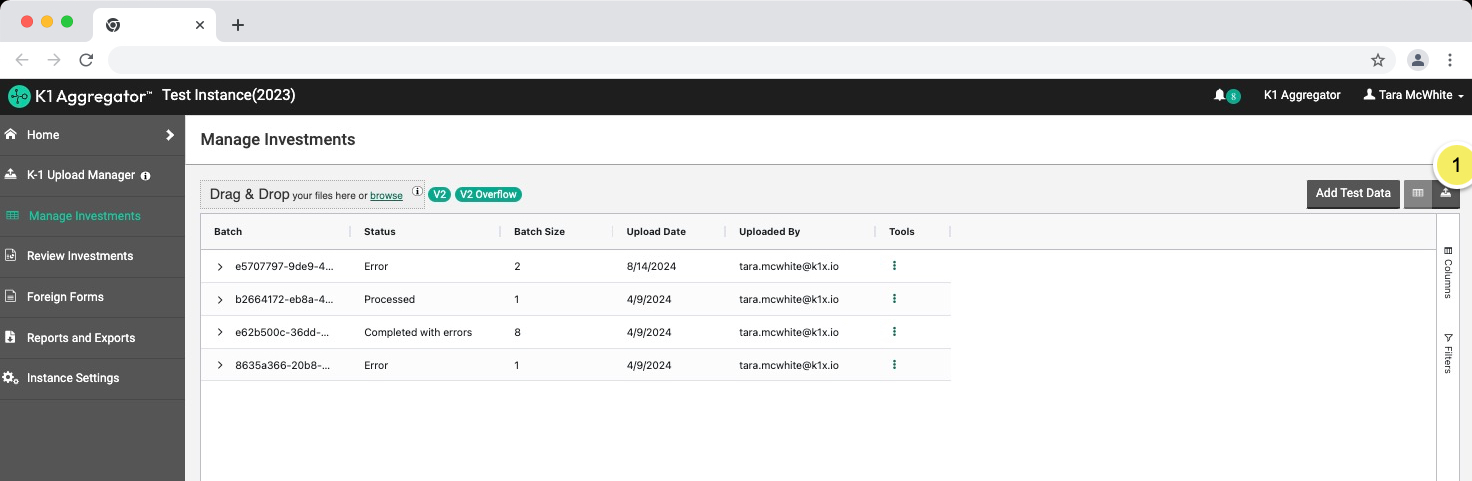Image resolution: width=1472 pixels, height=481 pixels.
Task: Click info icon next to K-1 Upload Manager
Action: (146, 176)
